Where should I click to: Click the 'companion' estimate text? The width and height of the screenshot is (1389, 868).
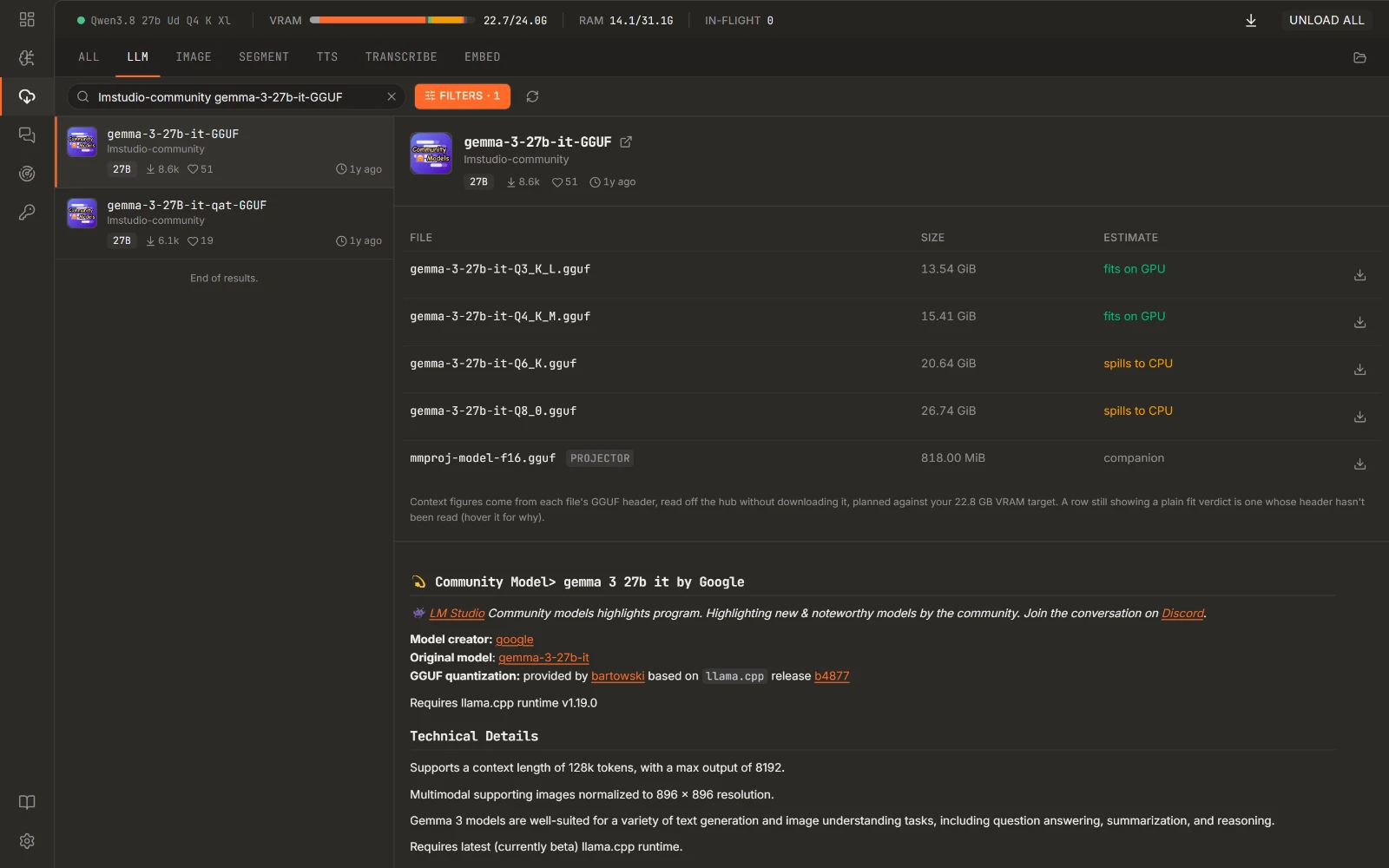pyautogui.click(x=1134, y=458)
